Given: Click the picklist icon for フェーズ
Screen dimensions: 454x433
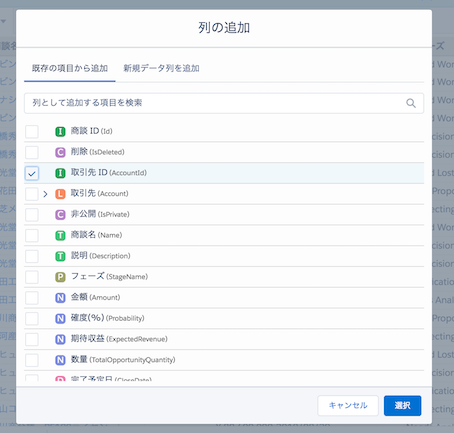Looking at the screenshot, I should point(60,277).
